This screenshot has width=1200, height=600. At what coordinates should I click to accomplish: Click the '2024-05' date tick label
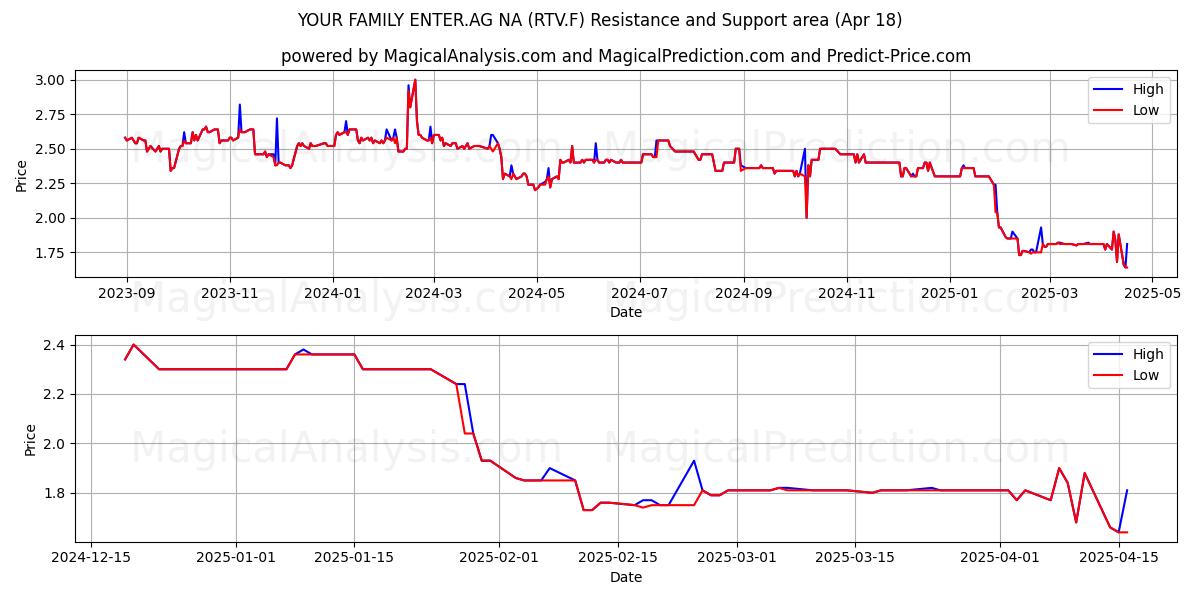(x=537, y=295)
